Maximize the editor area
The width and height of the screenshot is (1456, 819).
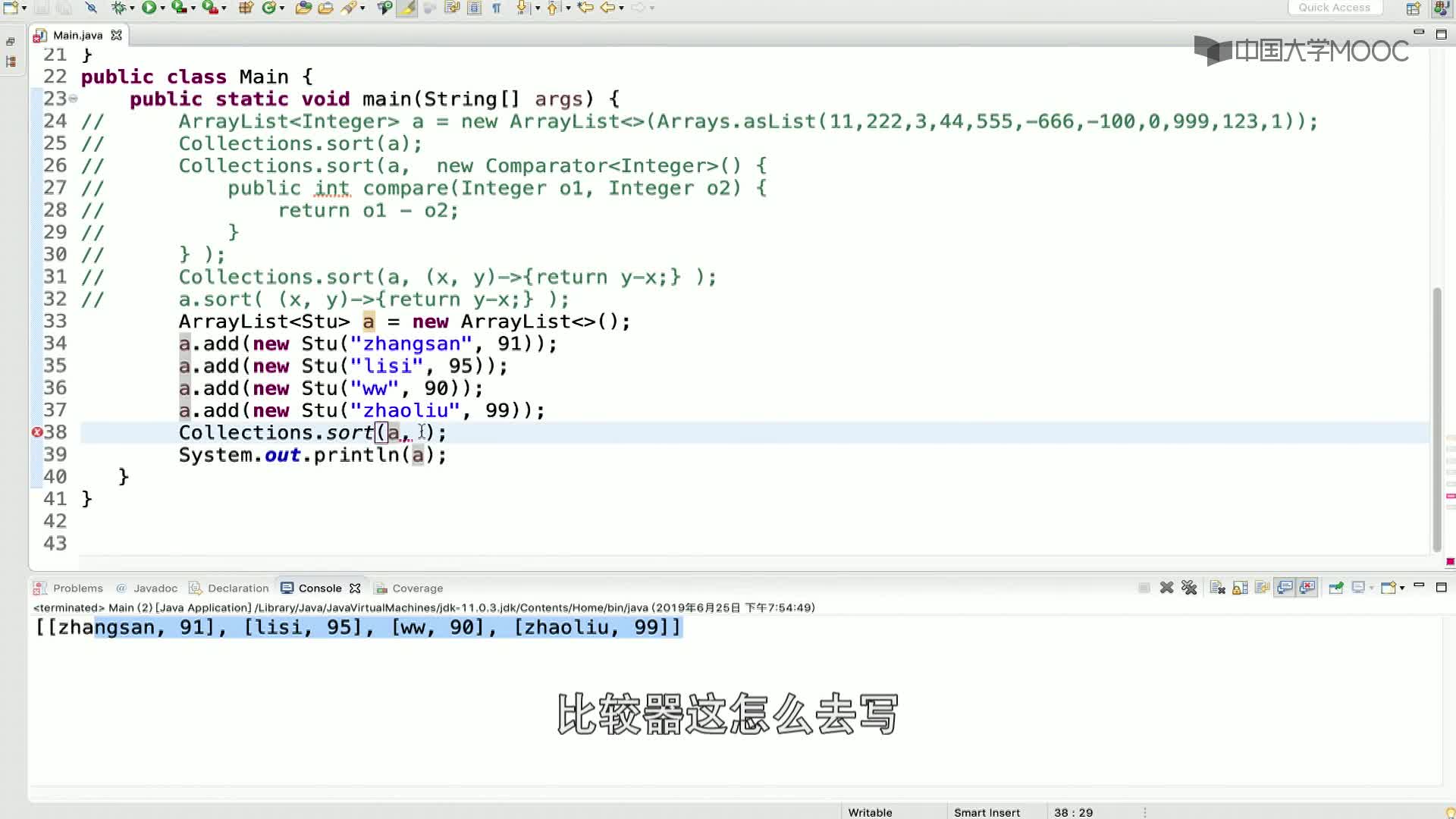tap(1442, 34)
